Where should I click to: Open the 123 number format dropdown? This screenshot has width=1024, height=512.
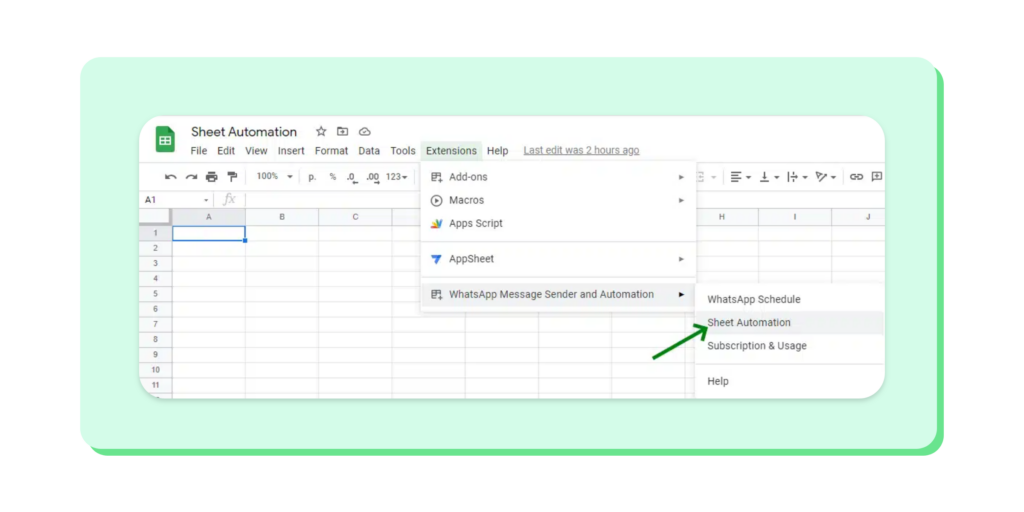pos(397,177)
